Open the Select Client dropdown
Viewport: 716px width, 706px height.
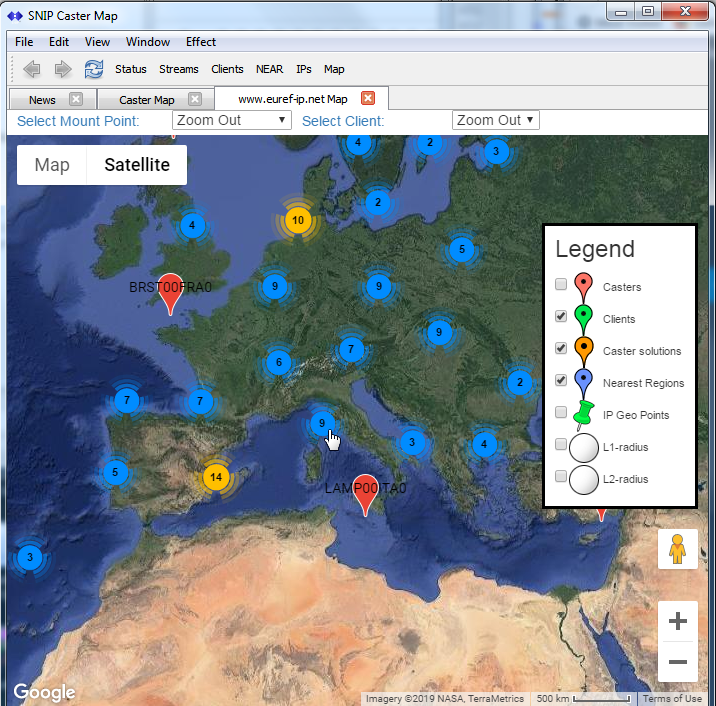click(495, 120)
